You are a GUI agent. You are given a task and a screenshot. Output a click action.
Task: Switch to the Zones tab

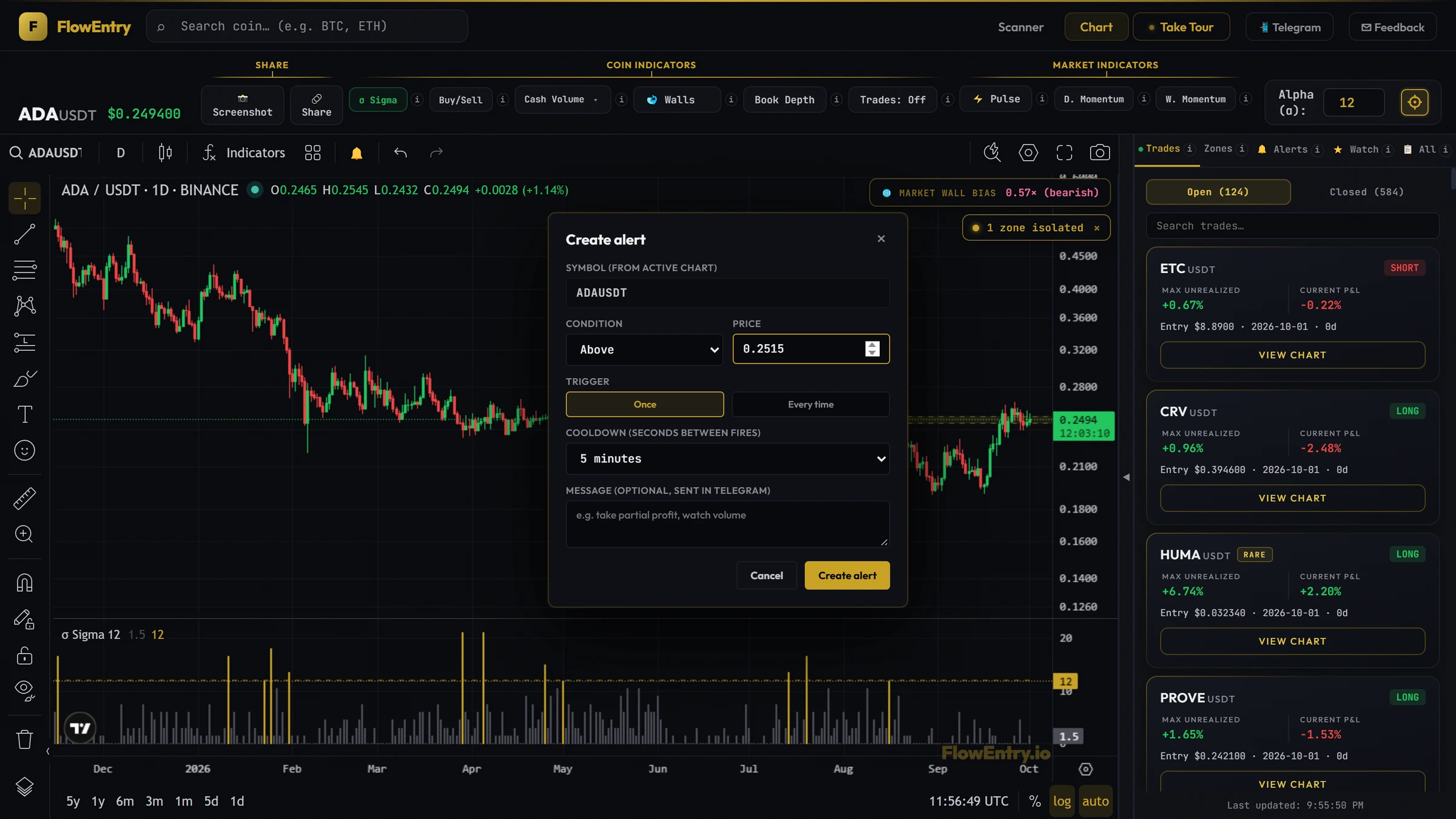[x=1218, y=149]
